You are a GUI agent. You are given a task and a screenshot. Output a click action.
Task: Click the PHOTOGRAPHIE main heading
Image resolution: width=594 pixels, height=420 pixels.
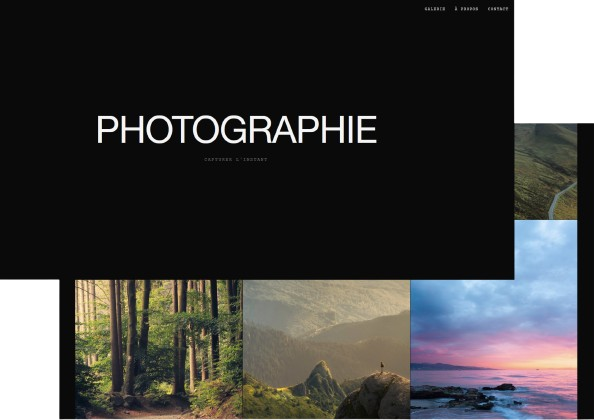click(237, 130)
